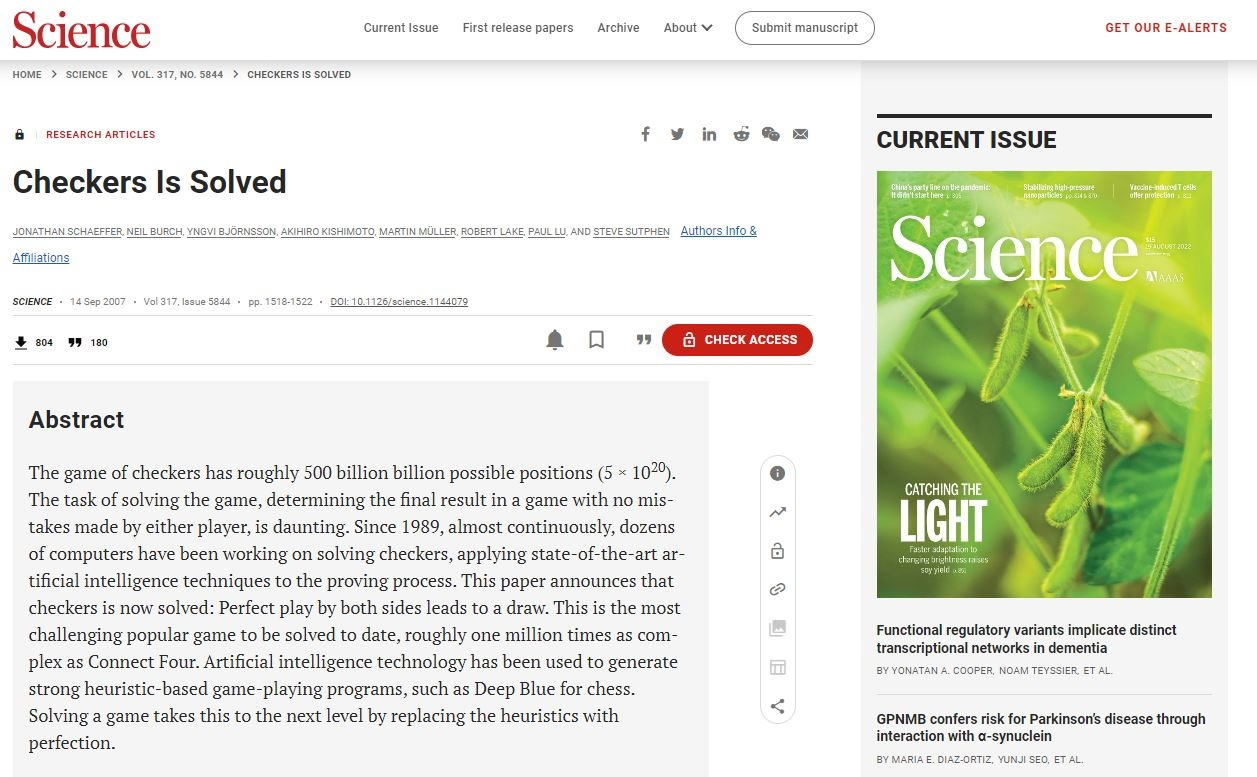The image size is (1257, 777).
Task: Click the chain-link icon in floating sidebar
Action: (x=777, y=590)
